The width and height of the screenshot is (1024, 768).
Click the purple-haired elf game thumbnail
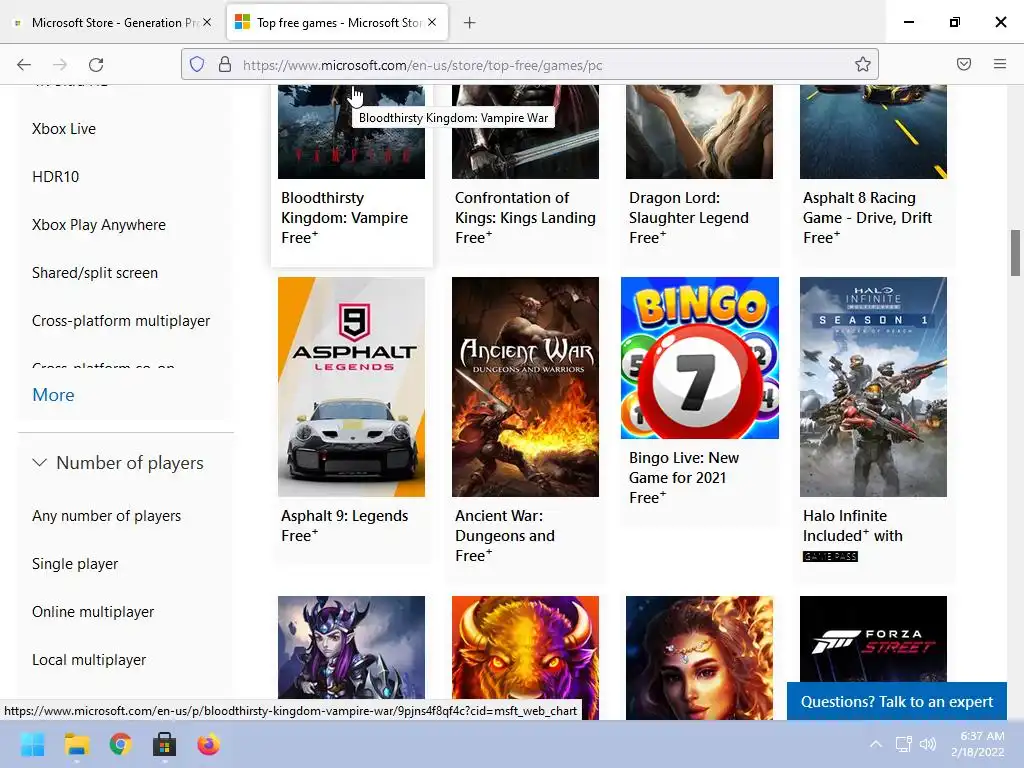pyautogui.click(x=351, y=647)
